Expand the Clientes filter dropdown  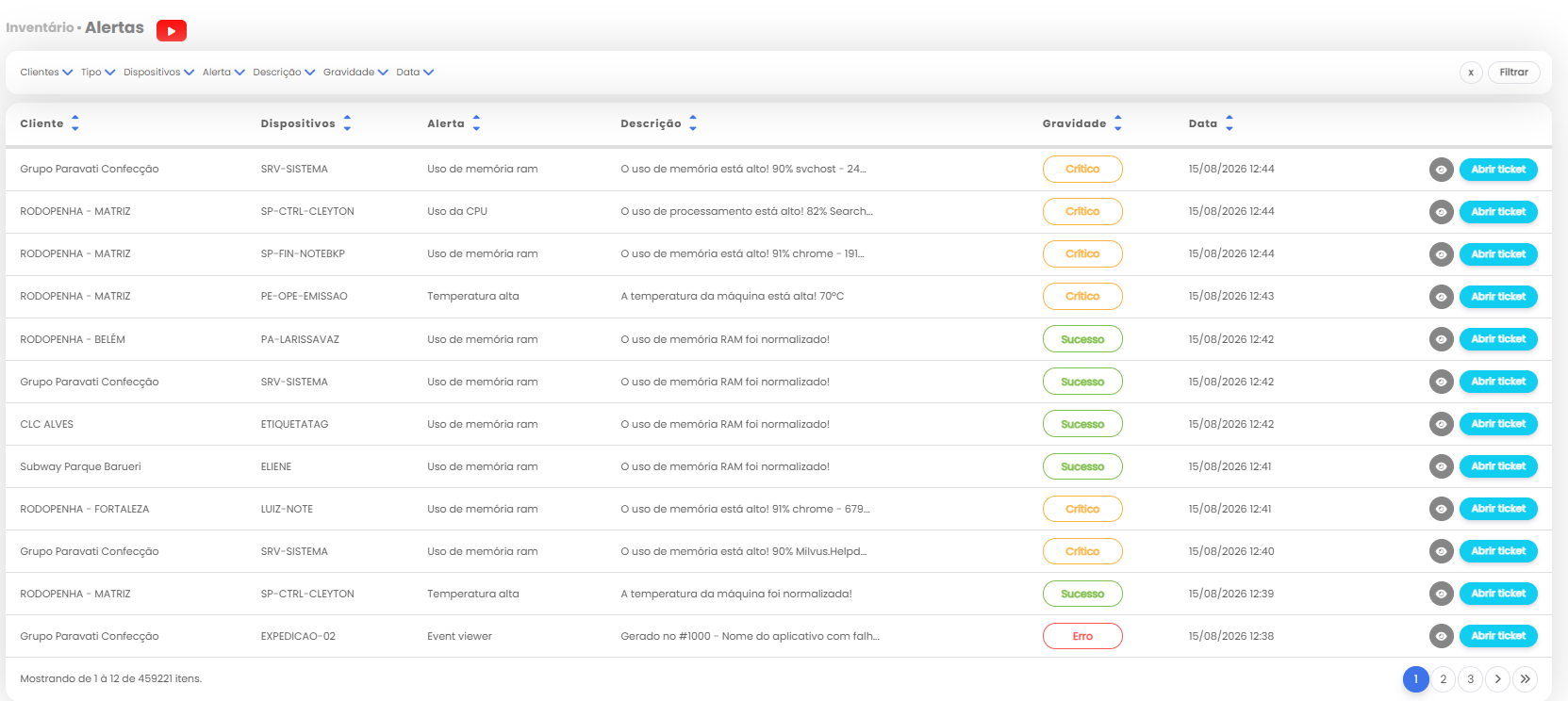coord(46,73)
